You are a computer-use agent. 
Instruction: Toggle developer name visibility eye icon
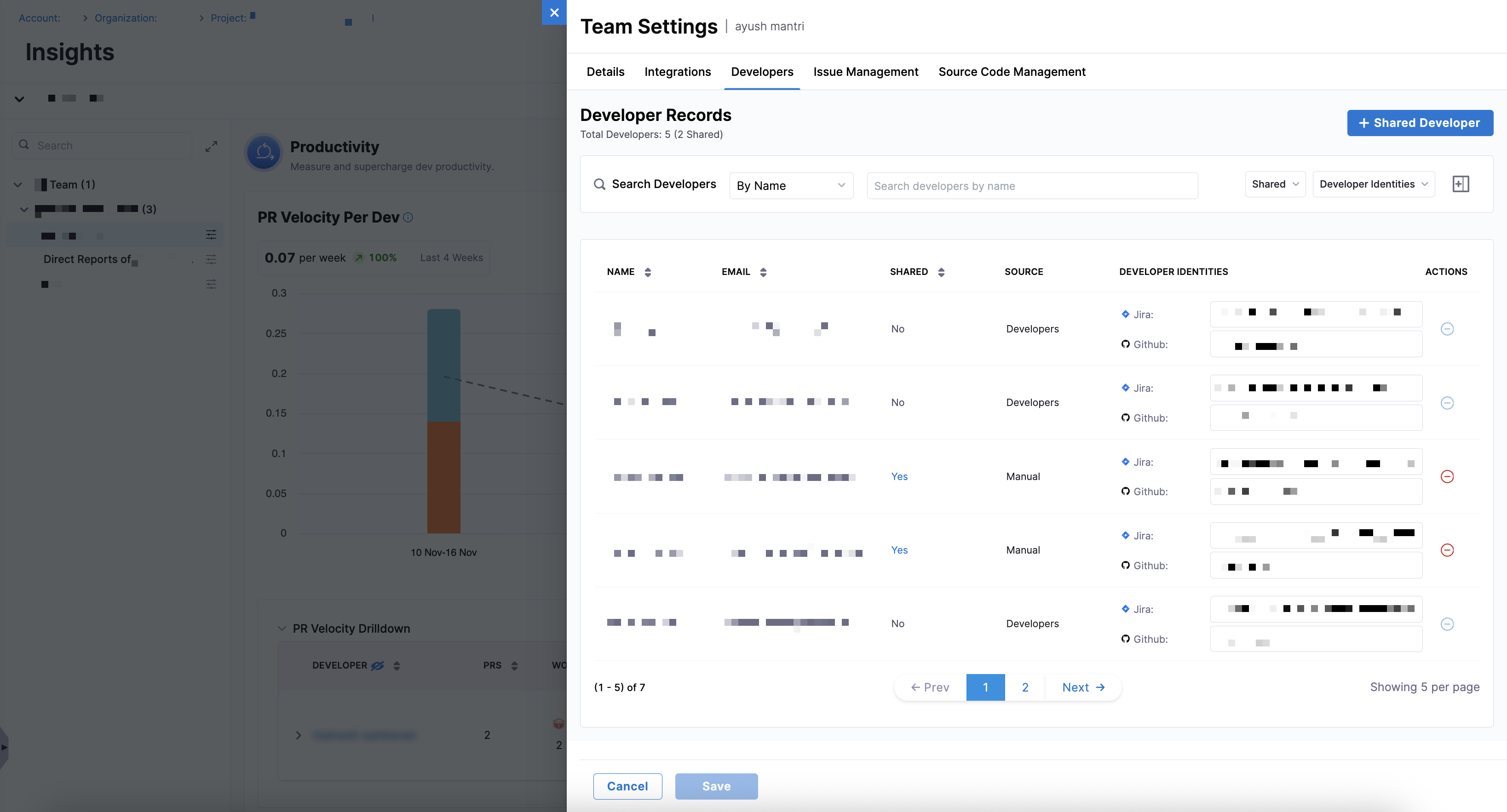point(378,665)
